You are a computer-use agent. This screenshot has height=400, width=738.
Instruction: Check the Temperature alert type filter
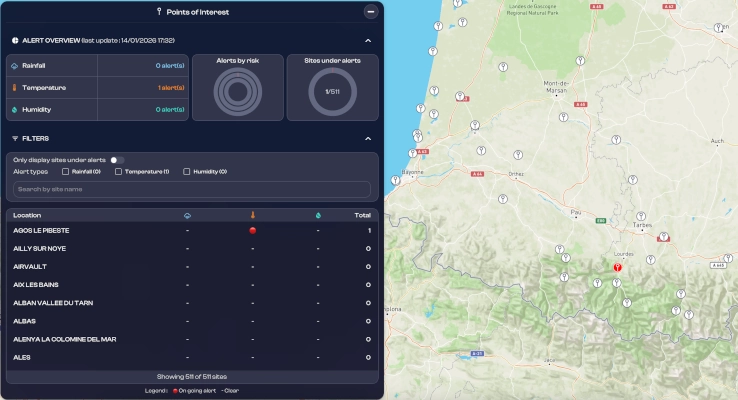point(118,172)
